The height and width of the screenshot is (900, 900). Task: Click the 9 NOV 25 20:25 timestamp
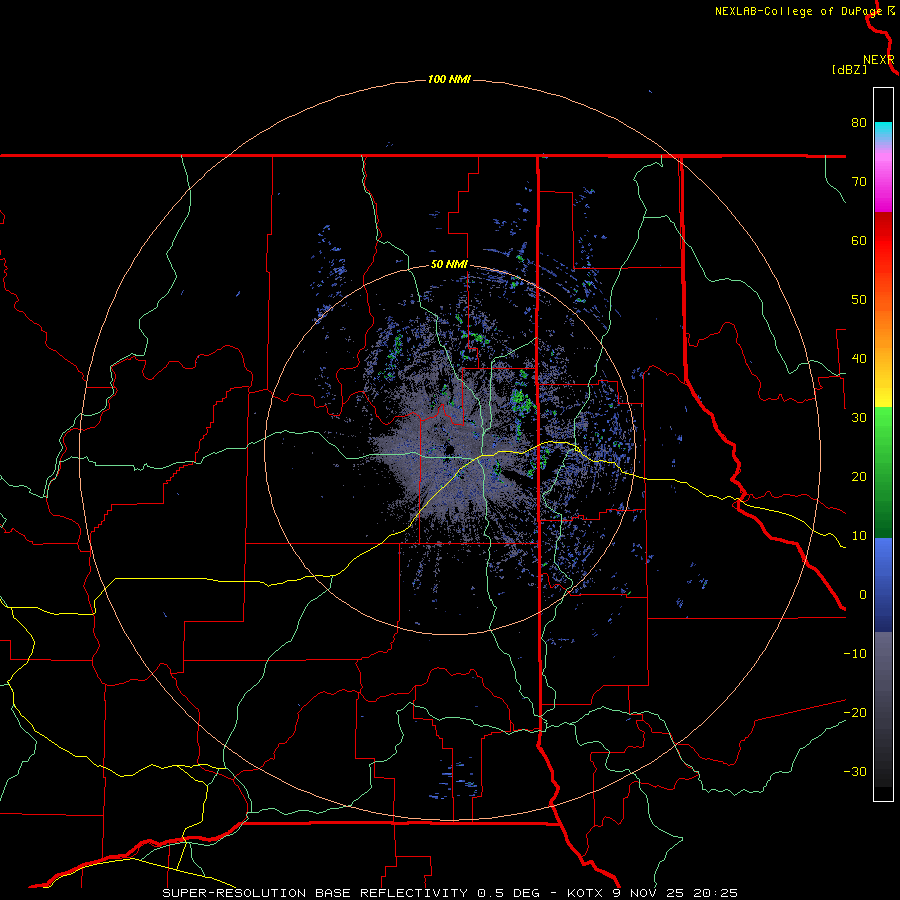click(x=677, y=893)
